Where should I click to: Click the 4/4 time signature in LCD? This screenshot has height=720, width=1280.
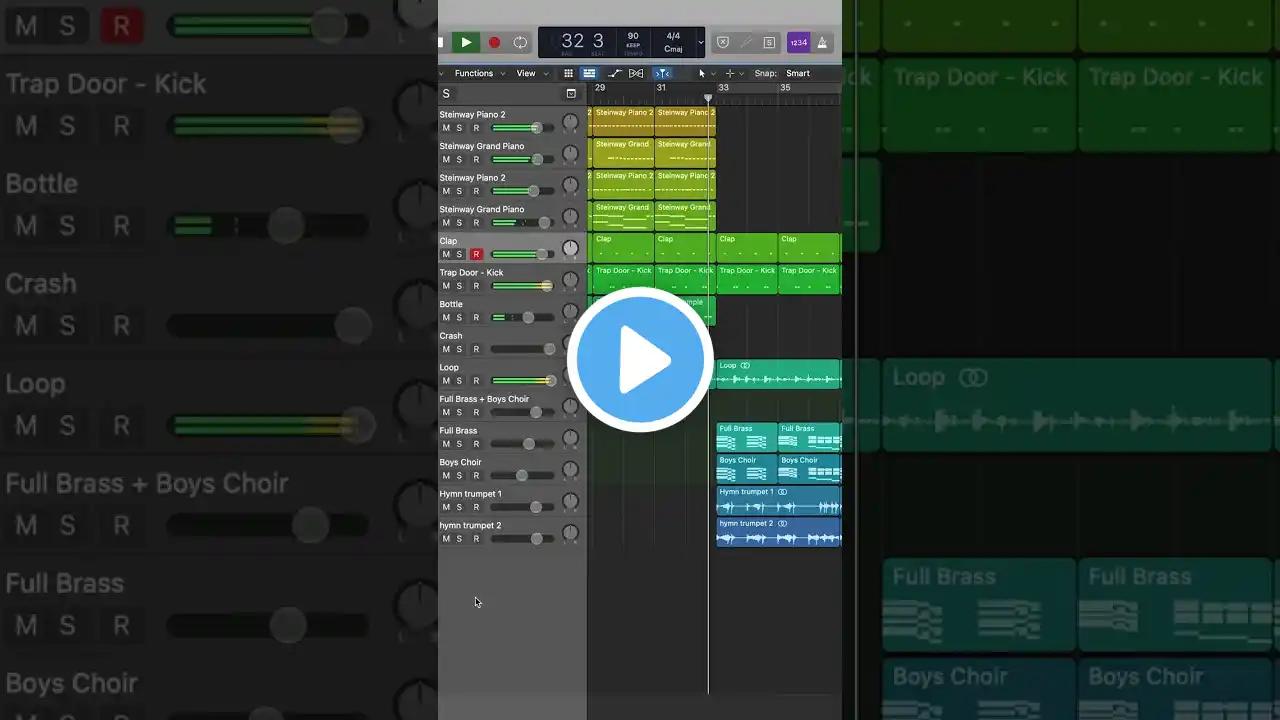673,36
